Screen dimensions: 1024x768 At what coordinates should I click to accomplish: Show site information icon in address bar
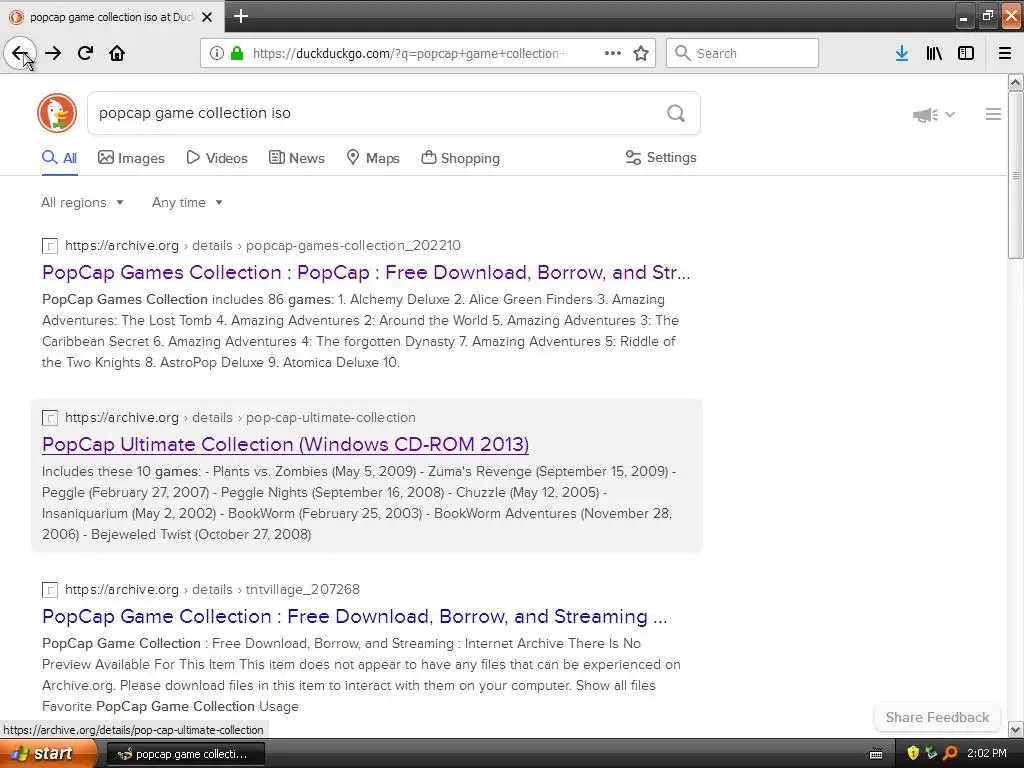(216, 53)
